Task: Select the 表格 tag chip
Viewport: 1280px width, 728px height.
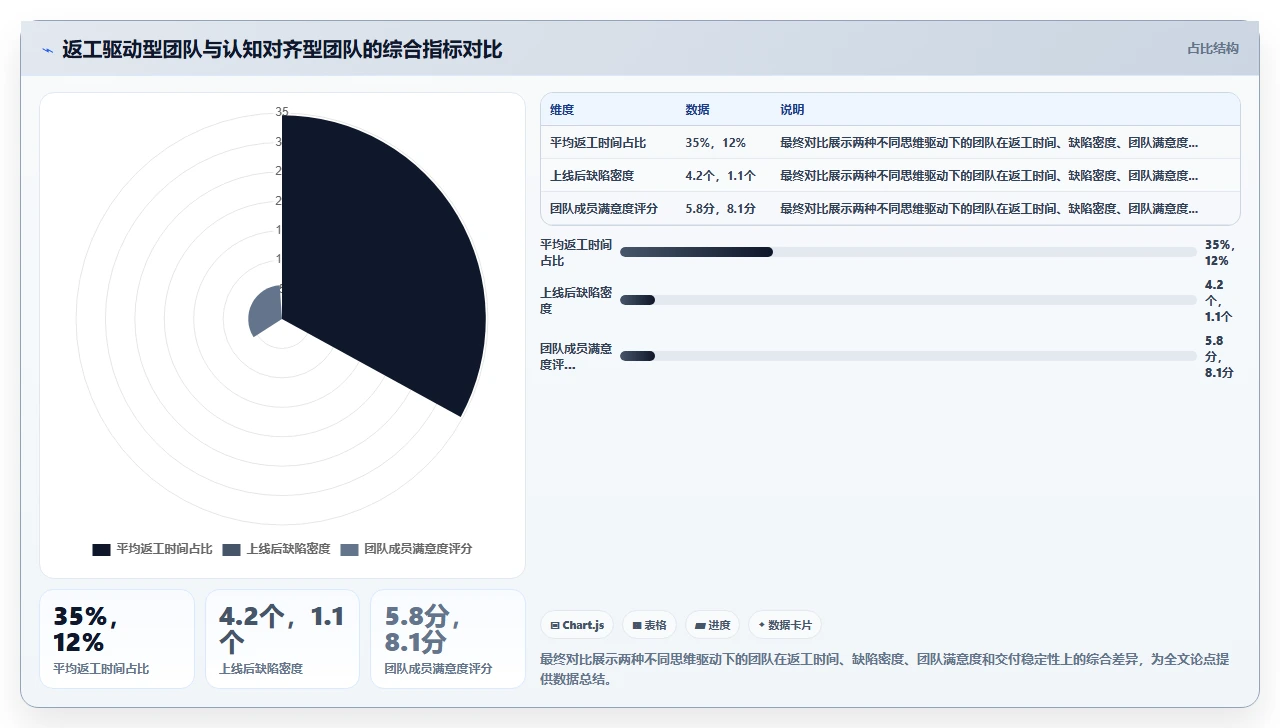Action: [649, 625]
